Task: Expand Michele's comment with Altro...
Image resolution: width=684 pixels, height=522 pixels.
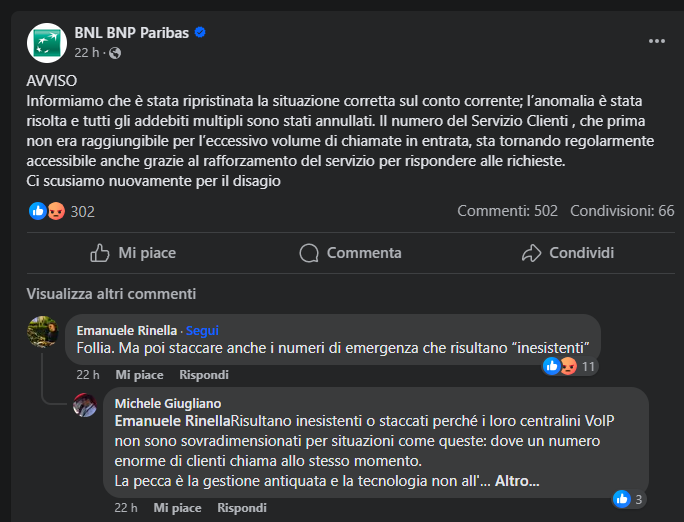Action: [x=517, y=481]
